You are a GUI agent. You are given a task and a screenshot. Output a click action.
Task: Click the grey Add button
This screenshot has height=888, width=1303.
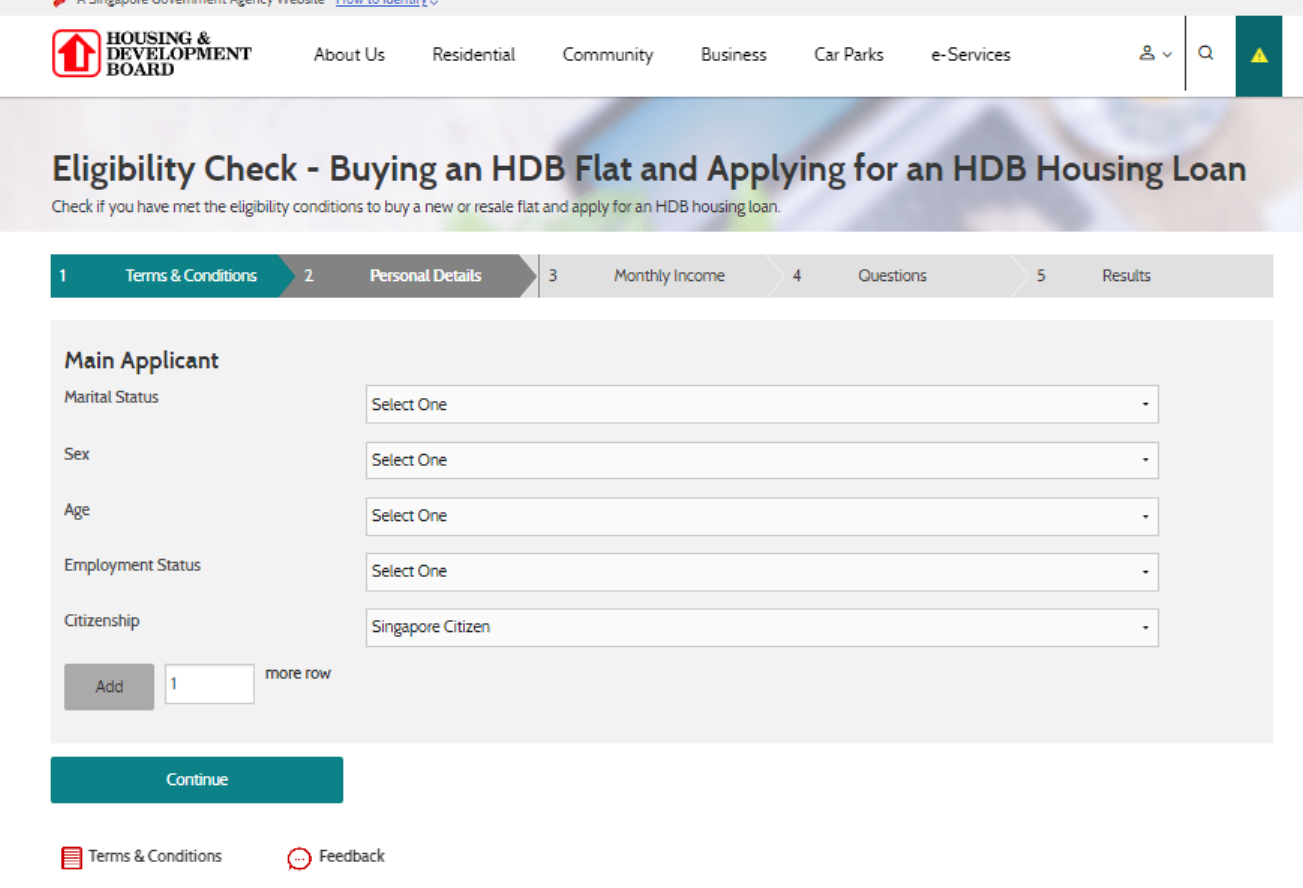point(109,687)
